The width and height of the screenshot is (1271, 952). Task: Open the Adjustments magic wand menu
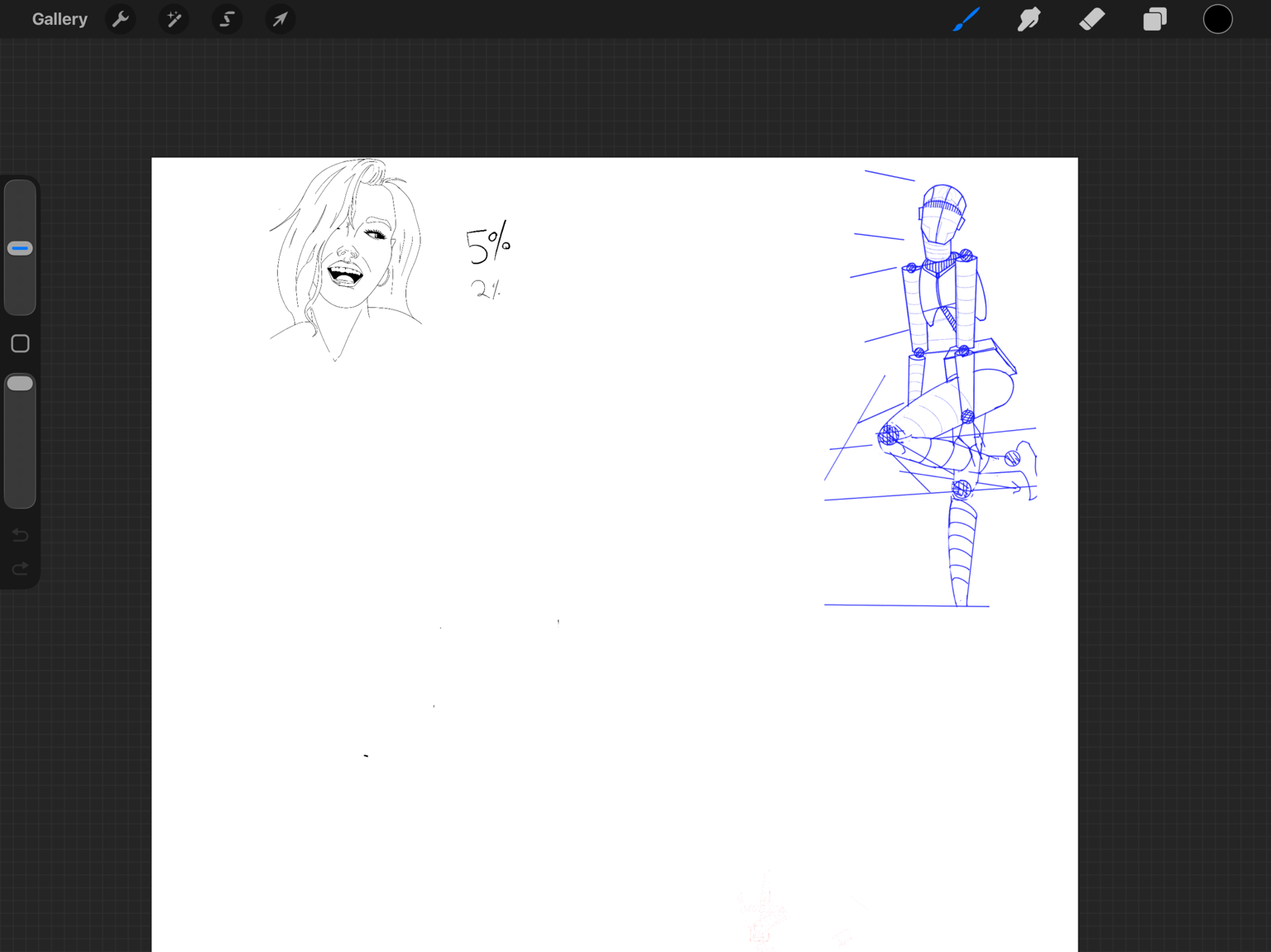(174, 19)
